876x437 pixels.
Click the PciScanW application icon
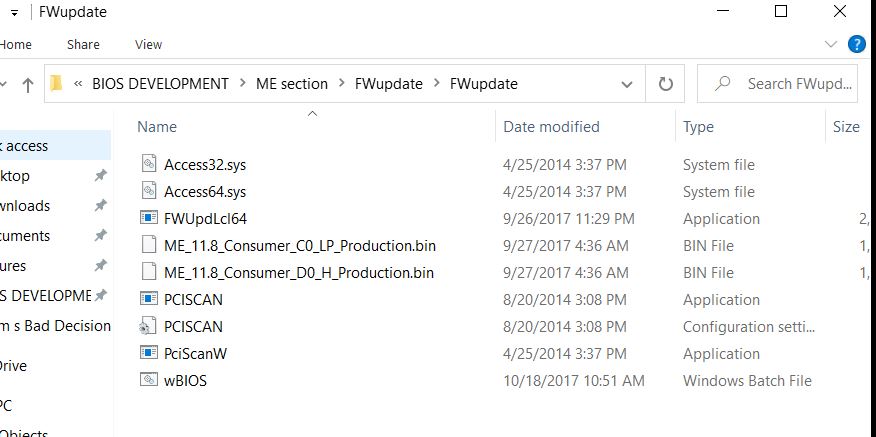click(148, 353)
